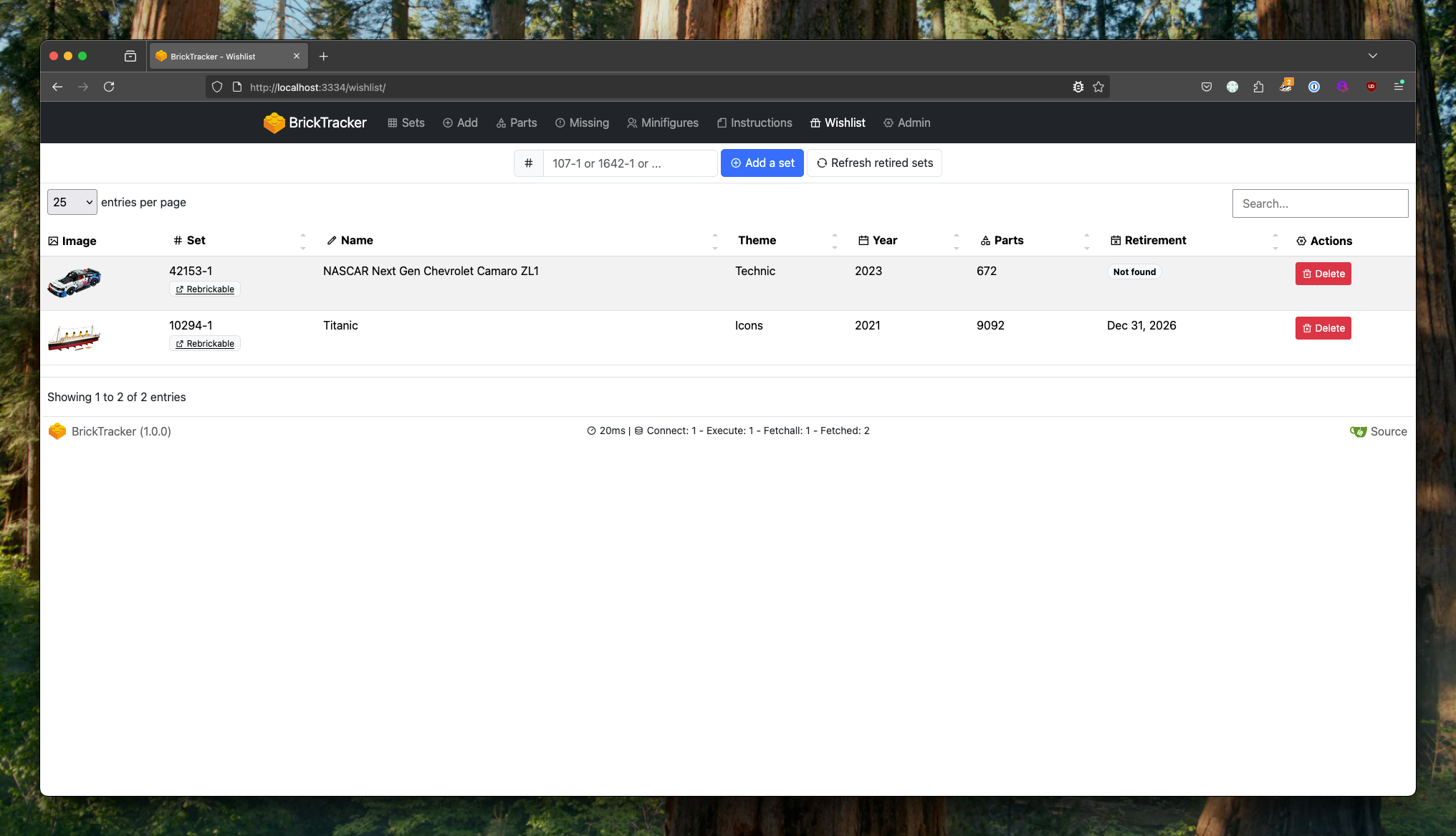Bookmark this page with the star icon
Viewport: 1456px width, 836px height.
1098,87
